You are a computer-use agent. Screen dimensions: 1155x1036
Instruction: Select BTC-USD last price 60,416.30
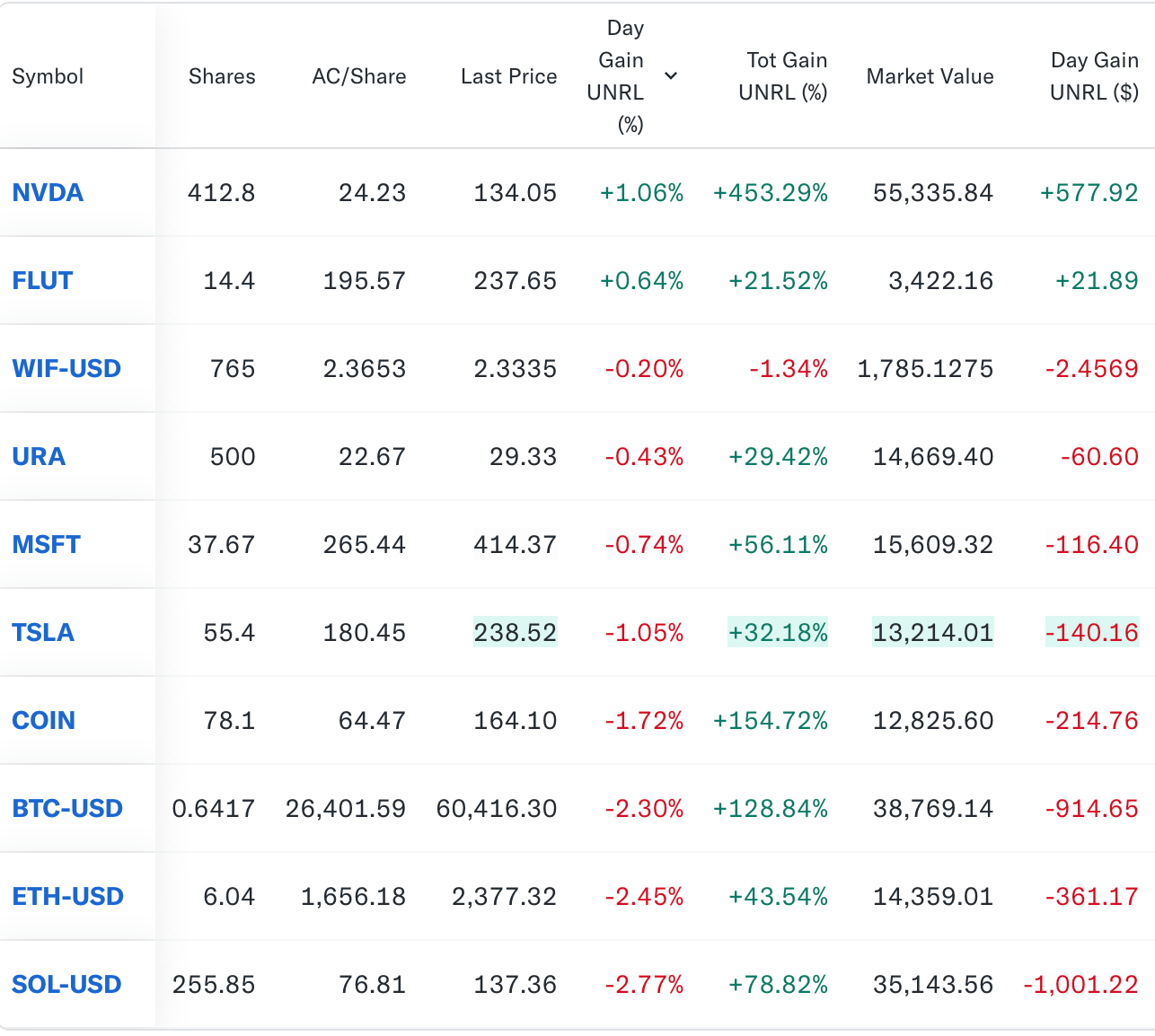(497, 809)
